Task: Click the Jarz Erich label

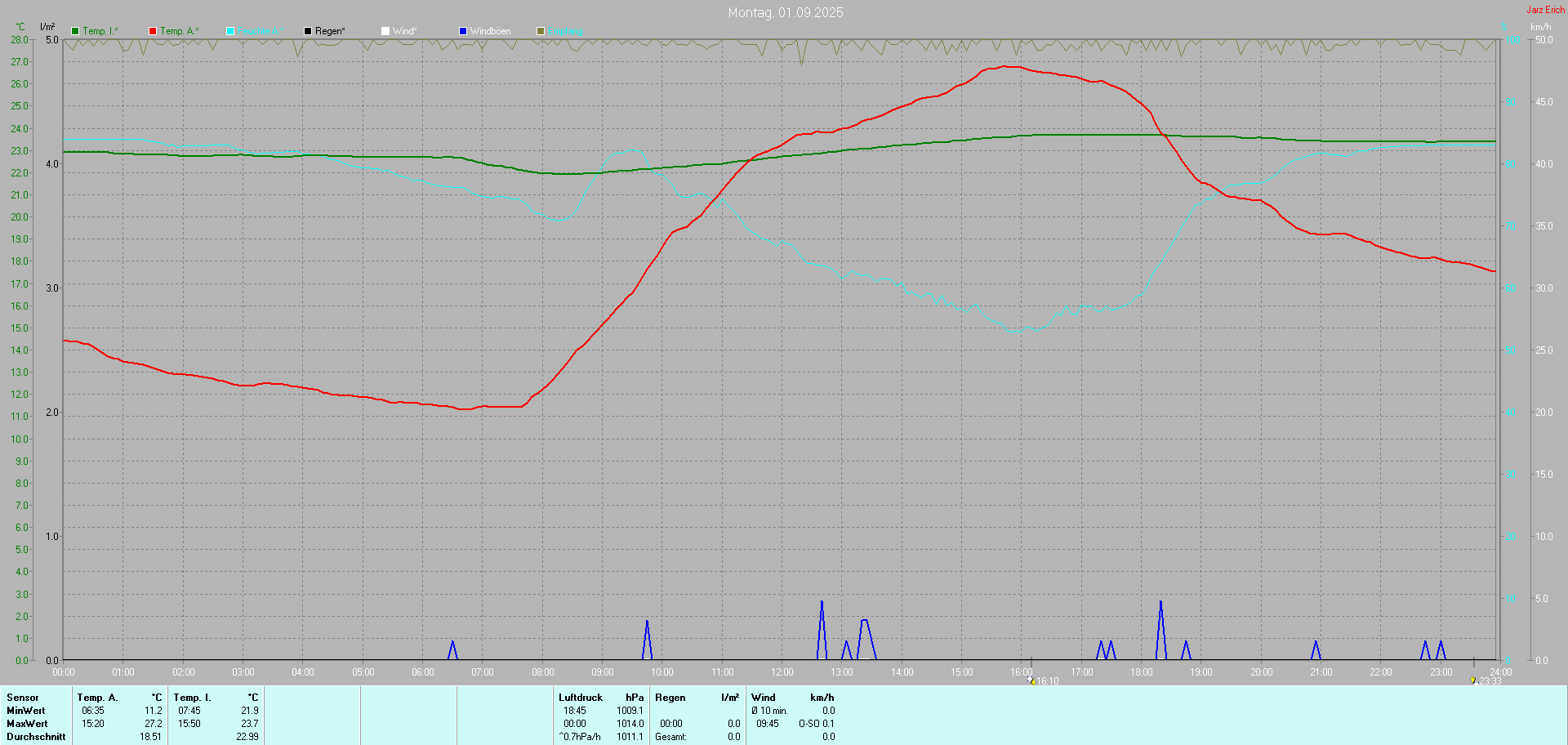Action: (x=1546, y=10)
